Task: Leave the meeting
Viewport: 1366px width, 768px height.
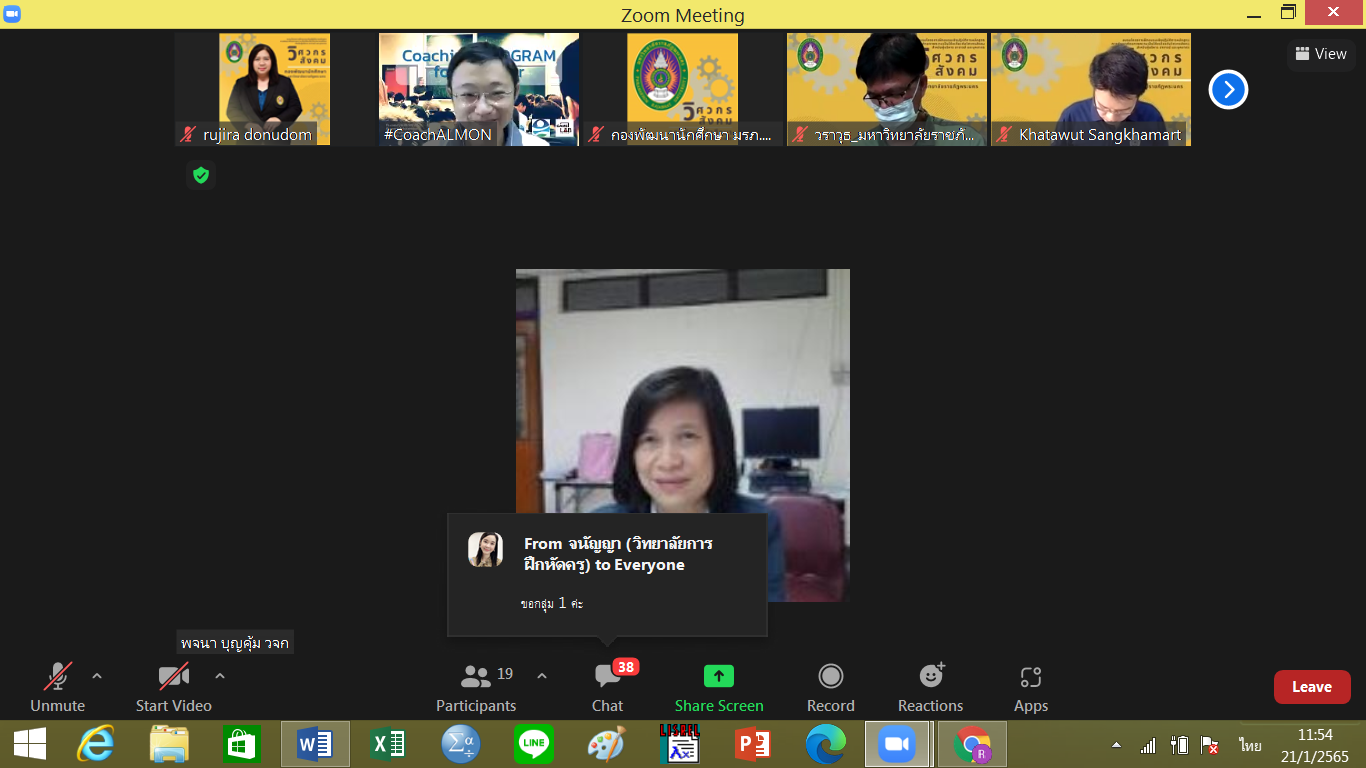Action: [1312, 687]
